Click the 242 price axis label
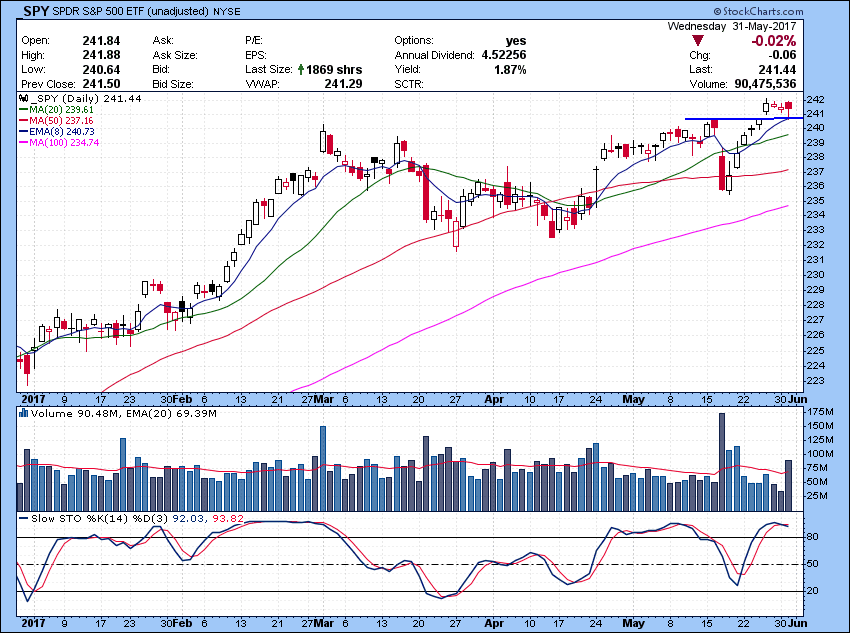The height and width of the screenshot is (633, 850). (x=816, y=100)
